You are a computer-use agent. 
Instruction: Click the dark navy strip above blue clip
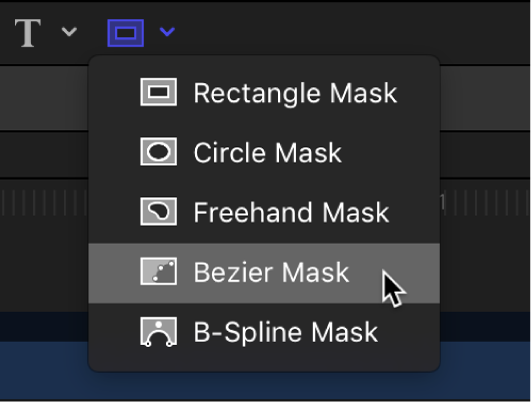[x=44, y=327]
